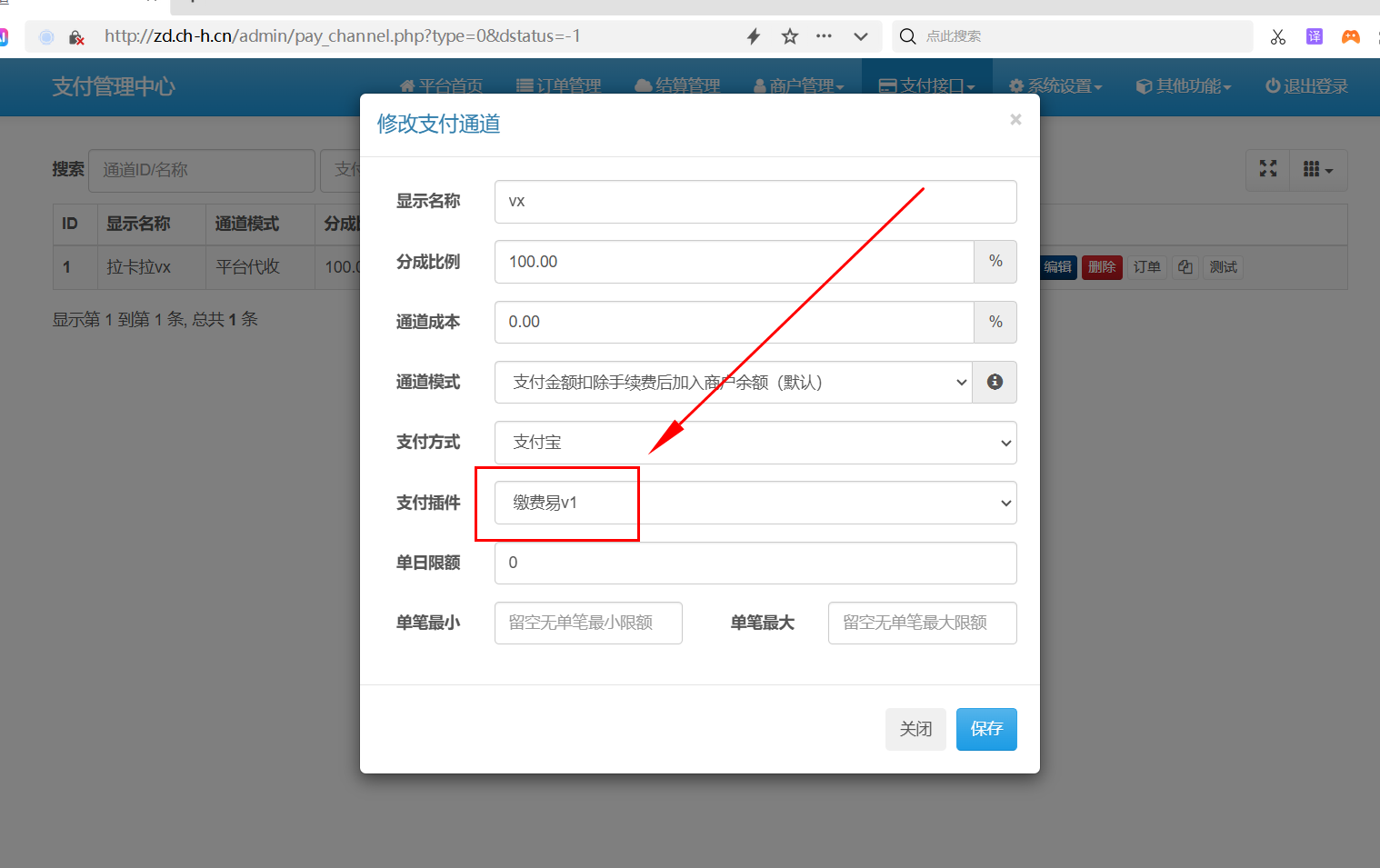Click the 测试 button for 拉卡拉vx

click(x=1223, y=266)
